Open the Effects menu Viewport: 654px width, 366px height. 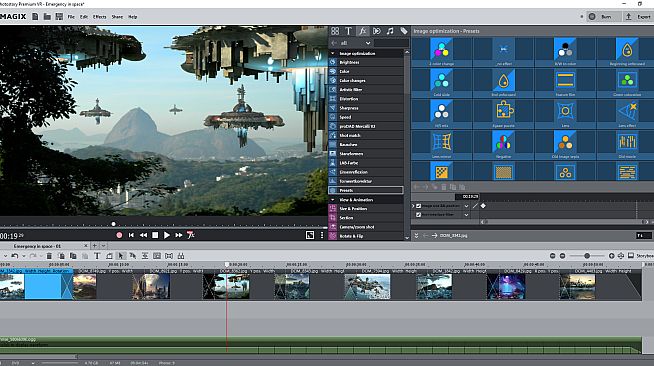99,17
